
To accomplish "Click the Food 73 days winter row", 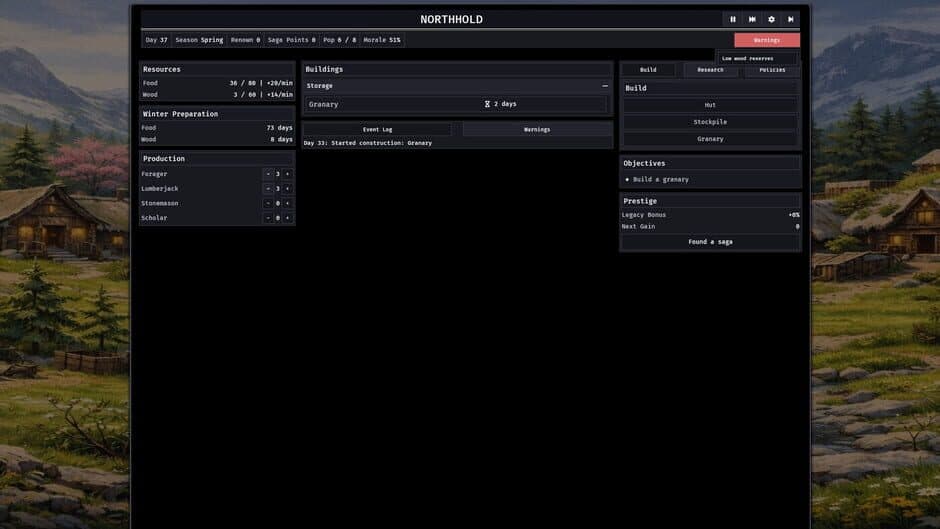I will tap(218, 128).
